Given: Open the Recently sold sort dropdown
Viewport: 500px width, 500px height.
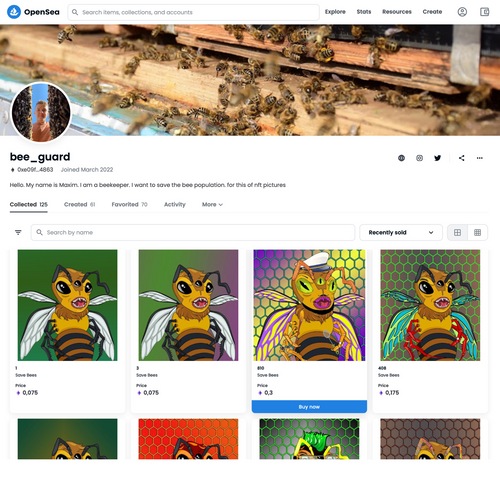Looking at the screenshot, I should [401, 232].
